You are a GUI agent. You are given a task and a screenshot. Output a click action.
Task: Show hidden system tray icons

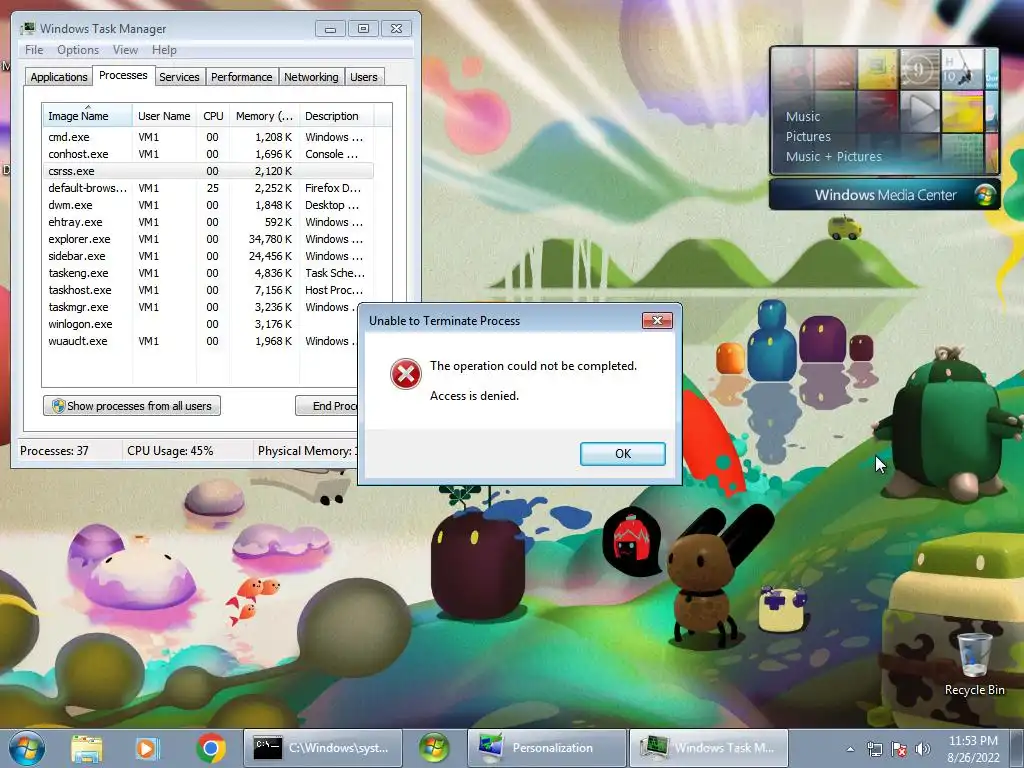(850, 749)
